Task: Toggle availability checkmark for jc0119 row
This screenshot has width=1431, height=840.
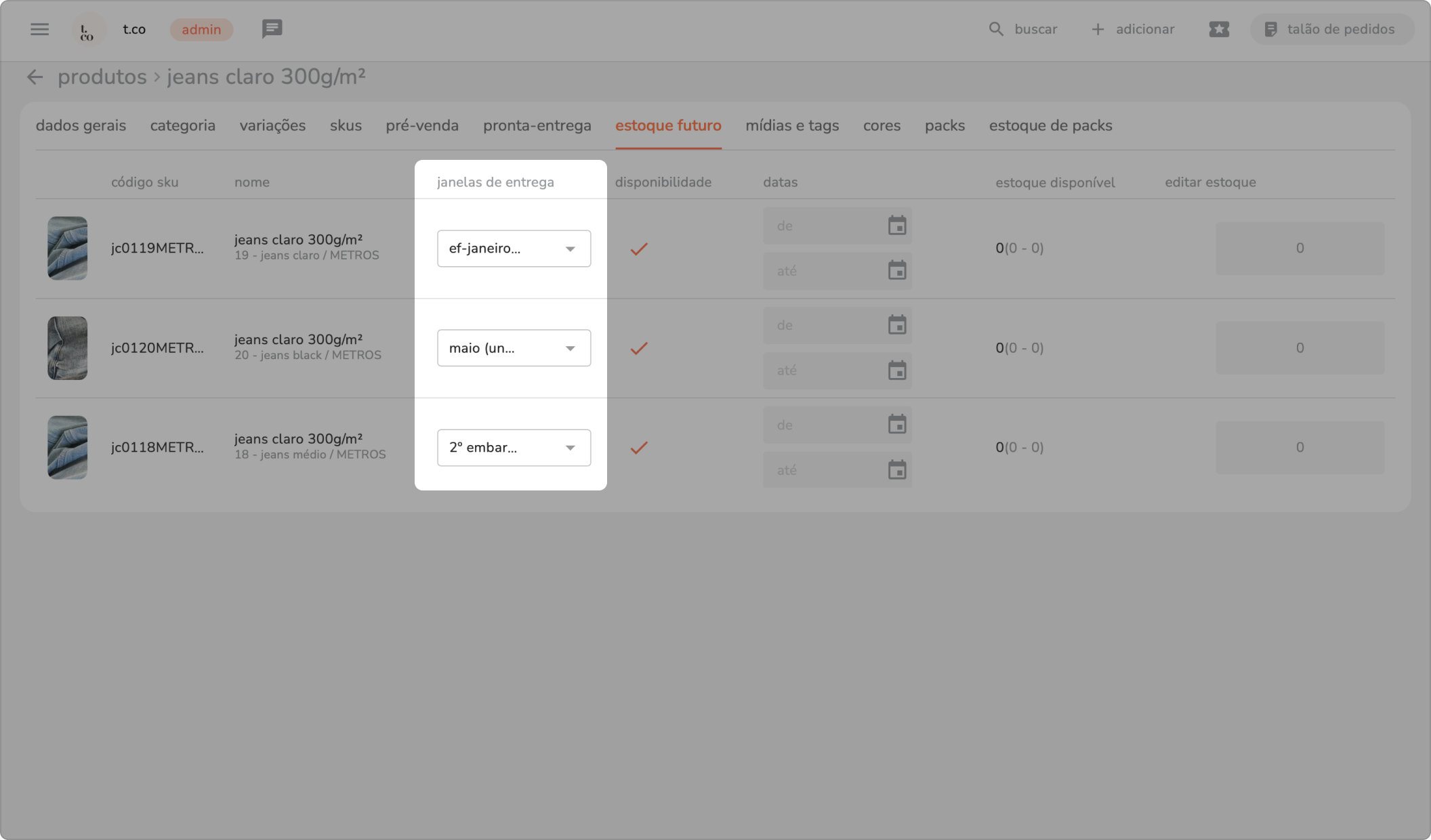Action: coord(639,249)
